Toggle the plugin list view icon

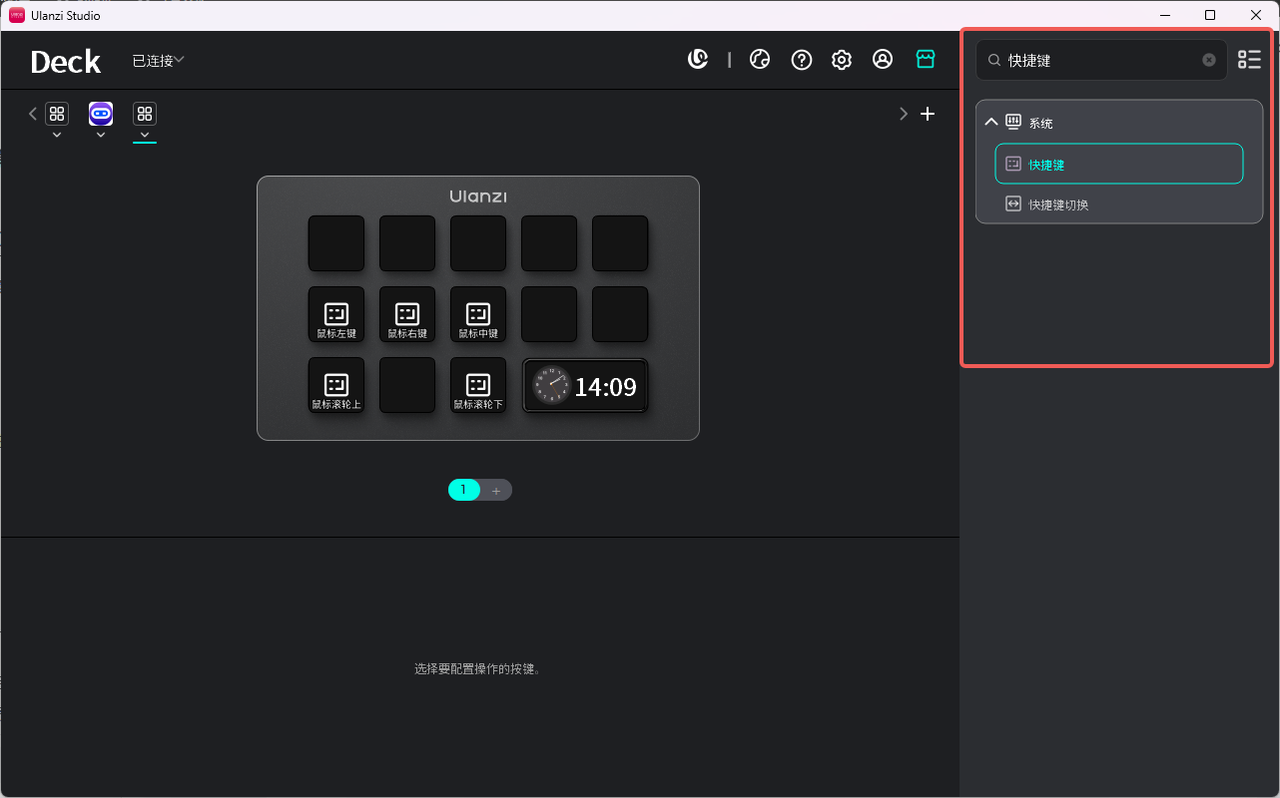click(1249, 60)
